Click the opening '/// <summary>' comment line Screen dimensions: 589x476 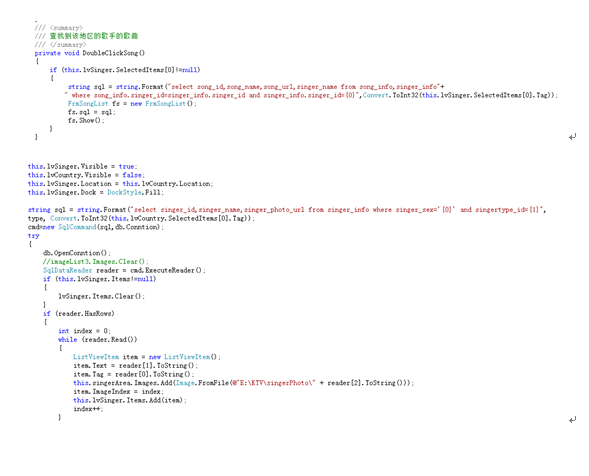pyautogui.click(x=59, y=27)
